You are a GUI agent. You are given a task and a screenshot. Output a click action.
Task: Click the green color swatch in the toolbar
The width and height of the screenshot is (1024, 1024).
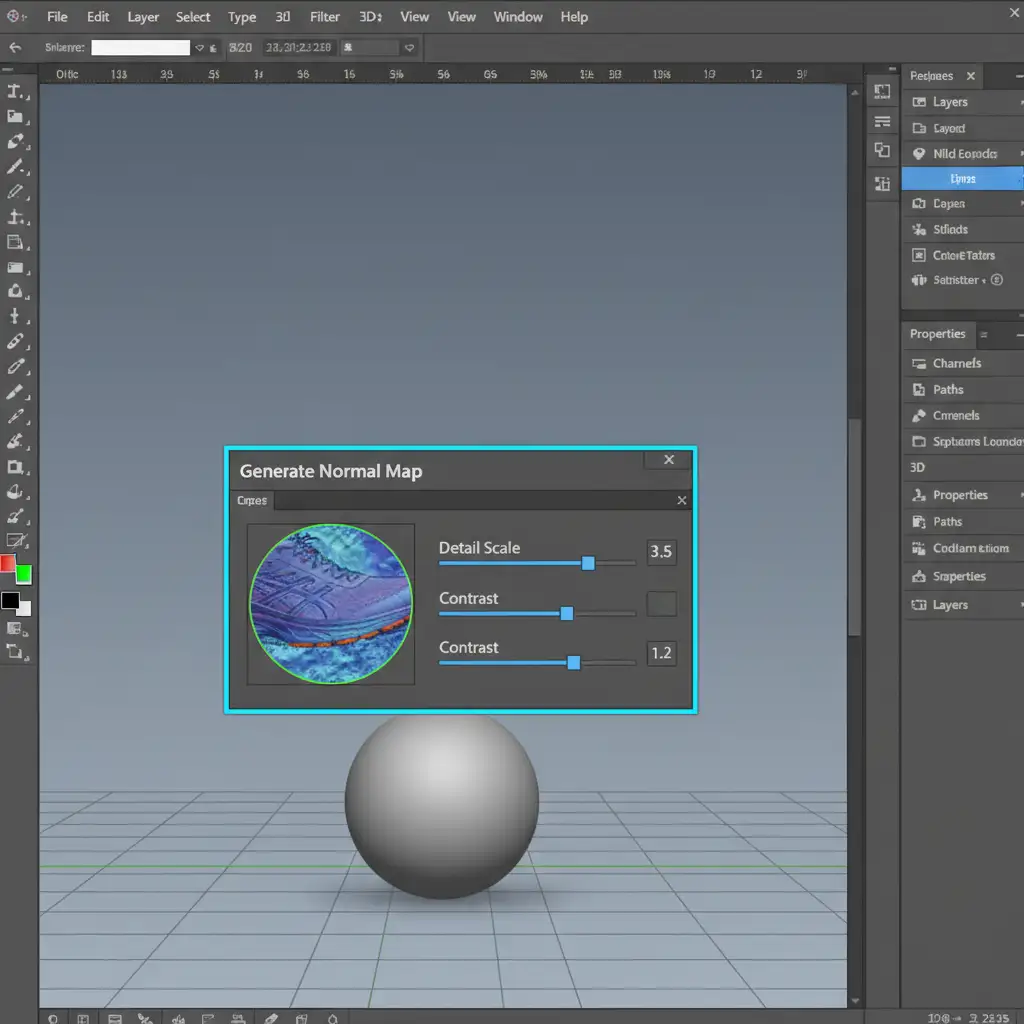click(23, 574)
